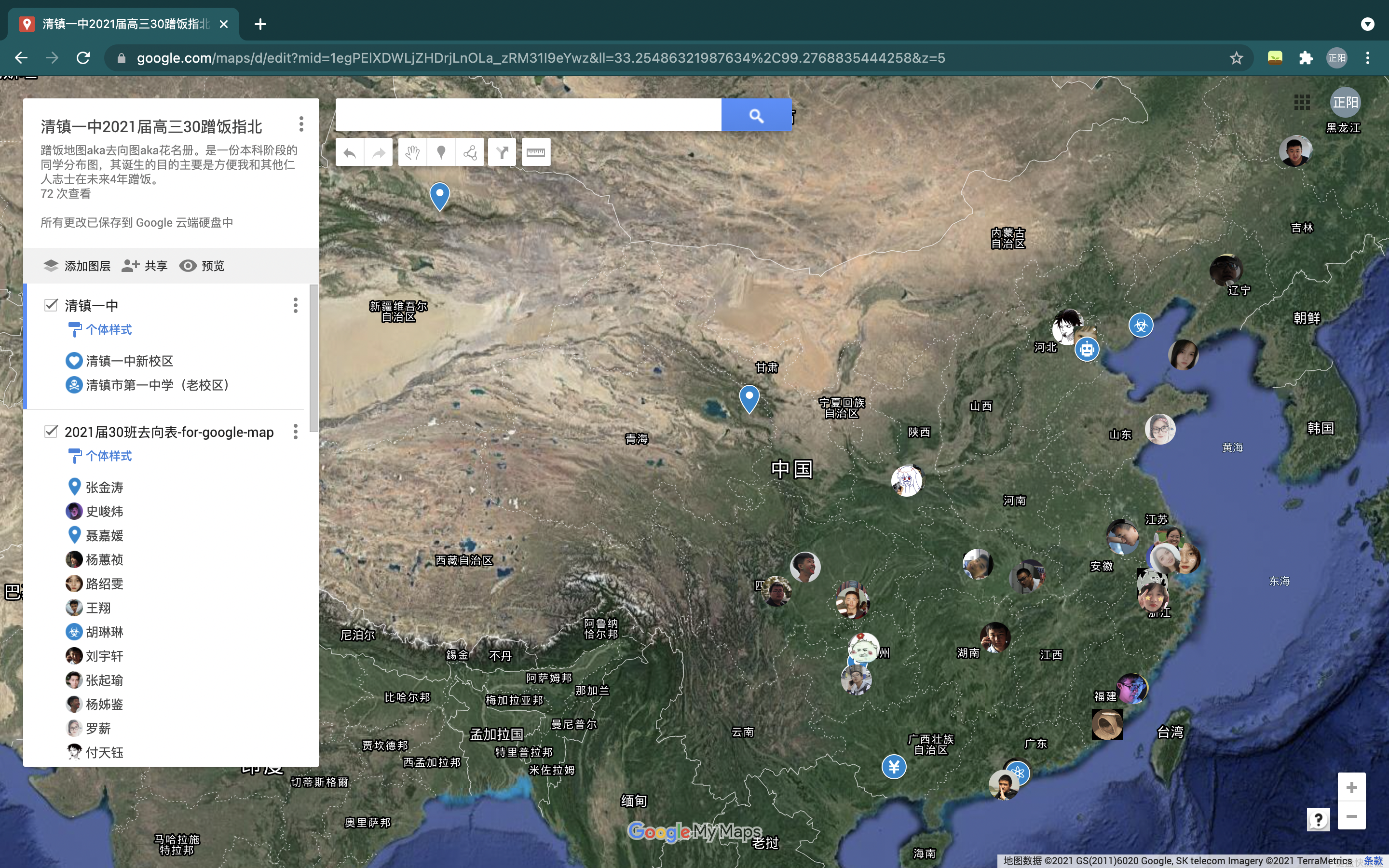Click the biohazard marker near Bohai
Image resolution: width=1389 pixels, height=868 pixels.
[1141, 325]
